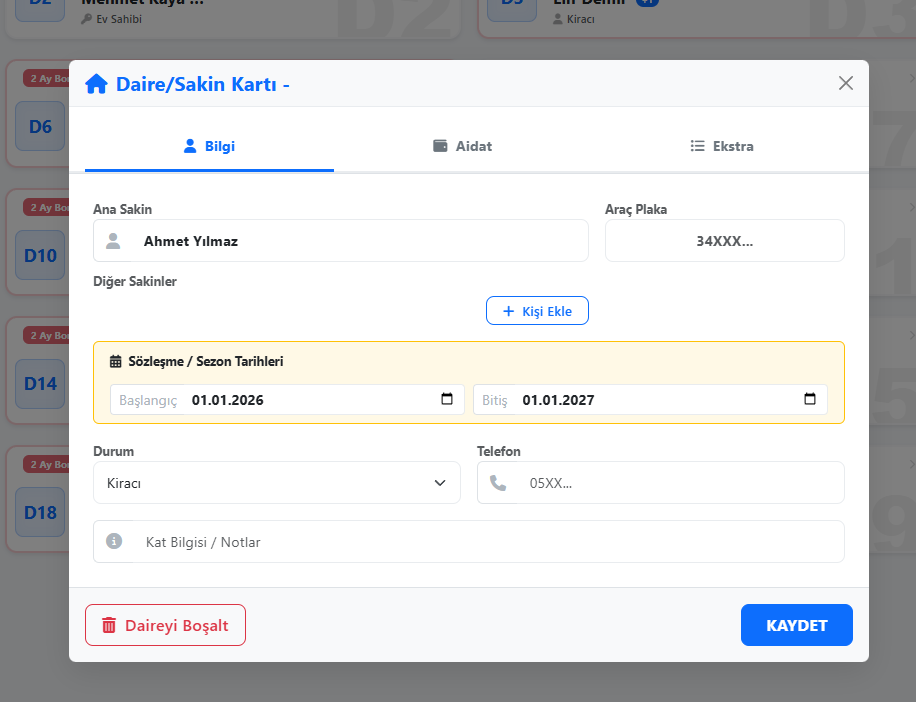Click the person icon beside Ahmet Yılmaz
Image resolution: width=916 pixels, height=702 pixels.
113,241
